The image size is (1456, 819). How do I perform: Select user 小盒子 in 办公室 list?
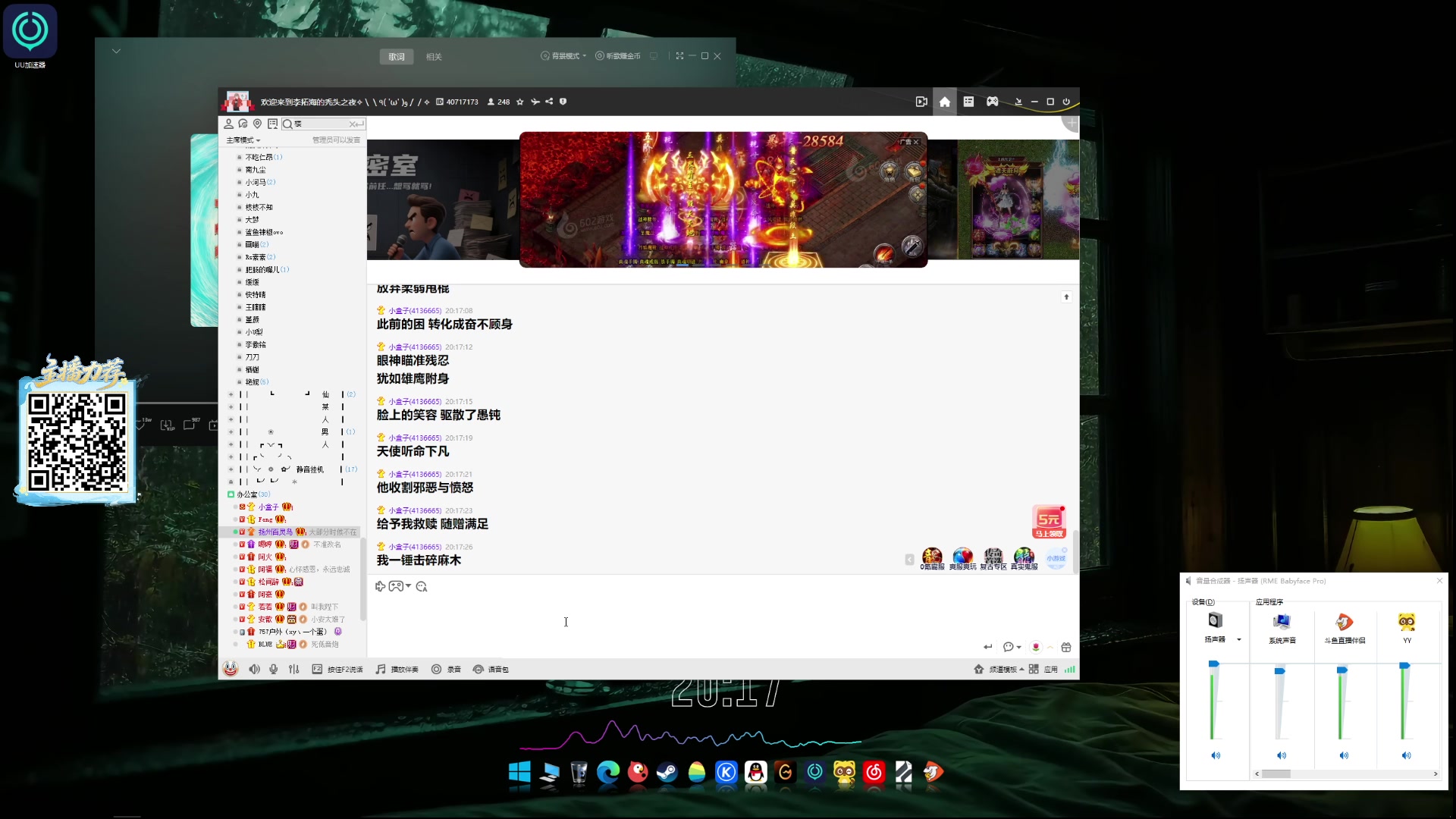point(268,507)
